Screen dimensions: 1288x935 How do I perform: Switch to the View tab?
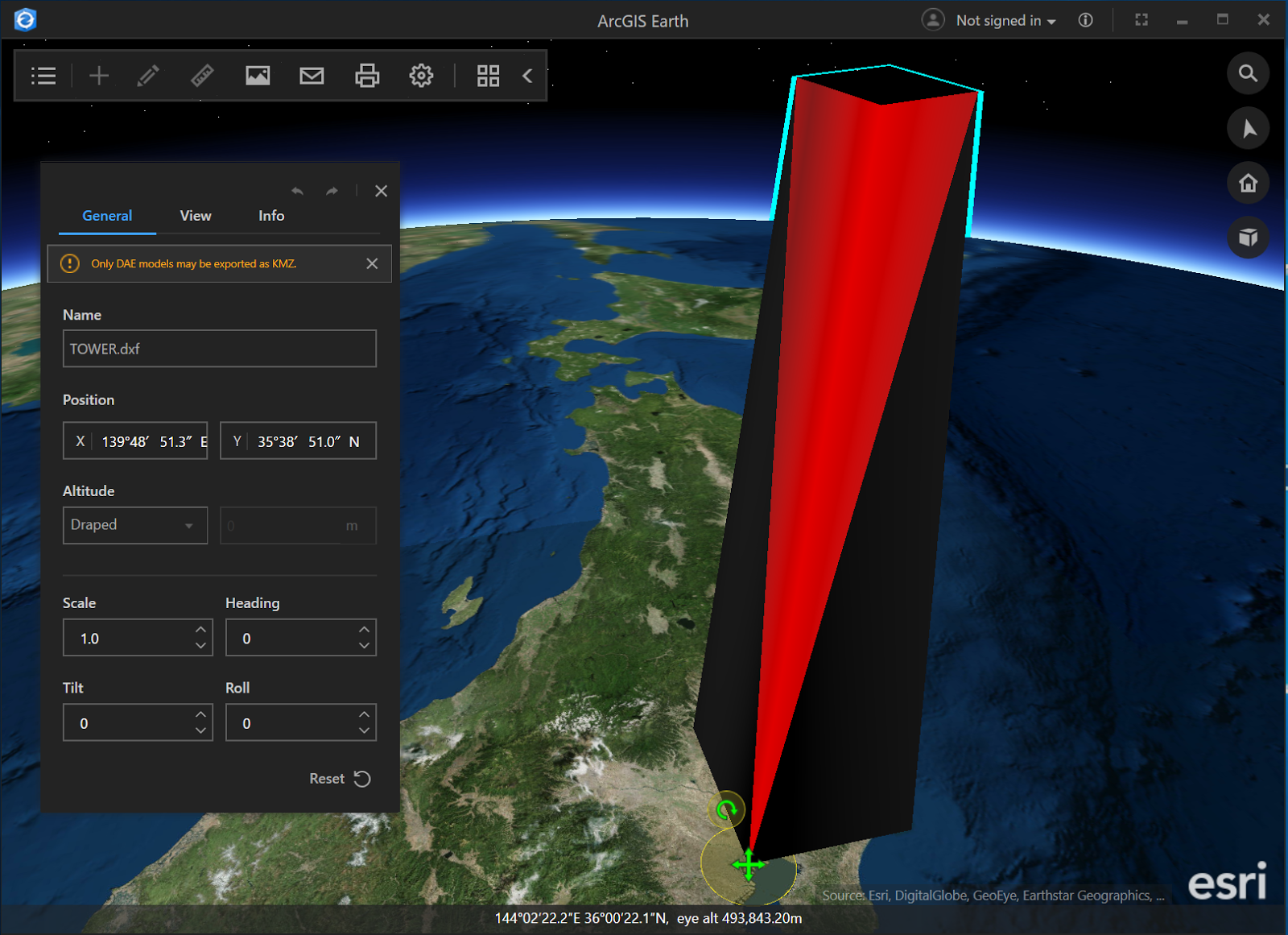[196, 216]
